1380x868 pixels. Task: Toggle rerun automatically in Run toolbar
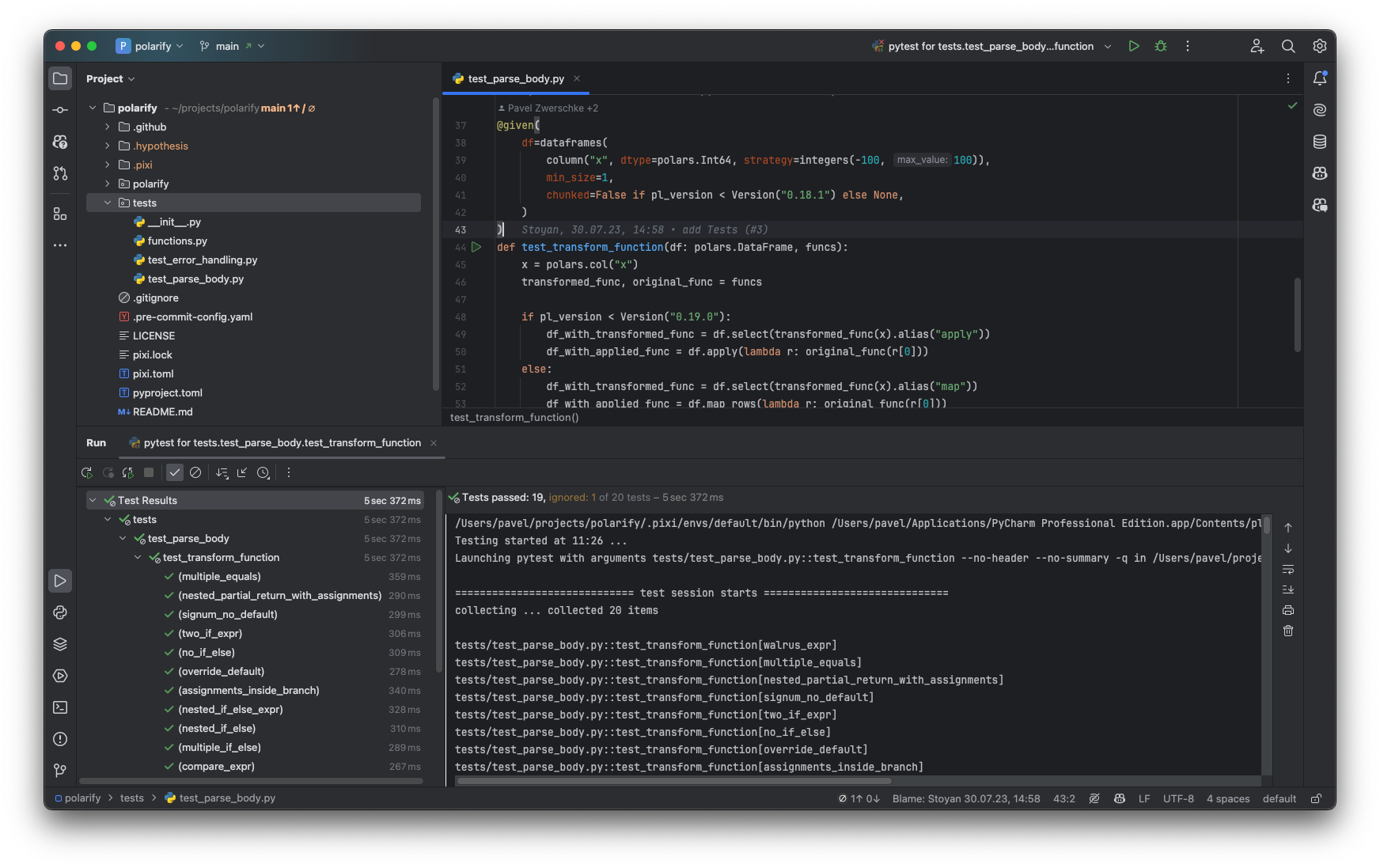[128, 472]
